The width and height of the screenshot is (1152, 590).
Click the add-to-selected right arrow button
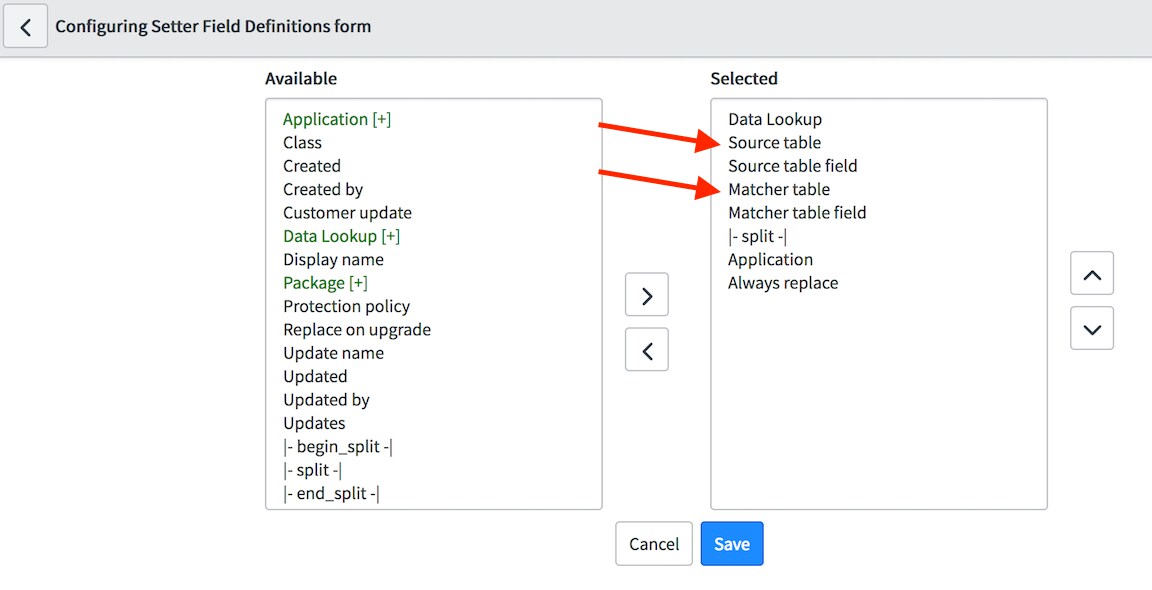point(647,295)
